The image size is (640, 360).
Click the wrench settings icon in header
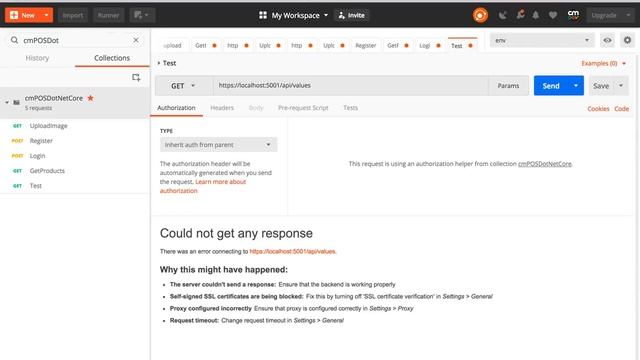click(520, 15)
